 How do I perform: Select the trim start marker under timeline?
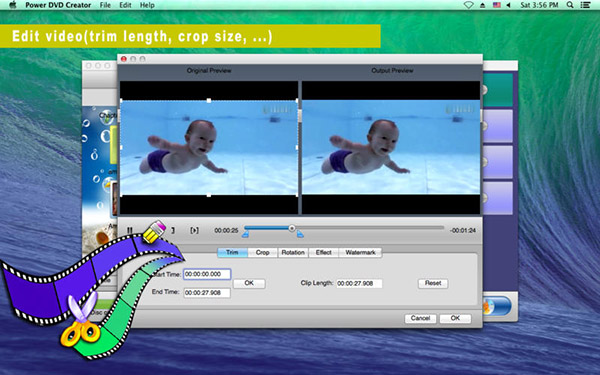pos(245,234)
